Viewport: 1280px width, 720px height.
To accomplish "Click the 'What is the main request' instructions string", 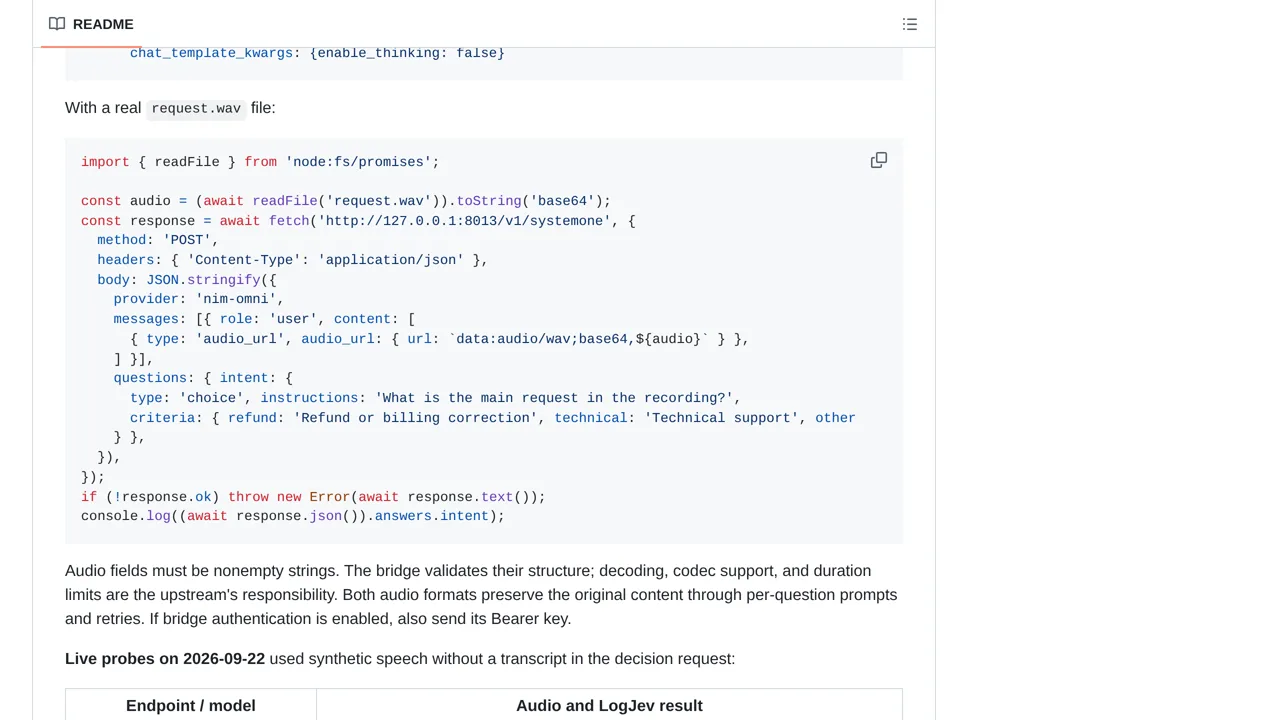I will (x=554, y=398).
